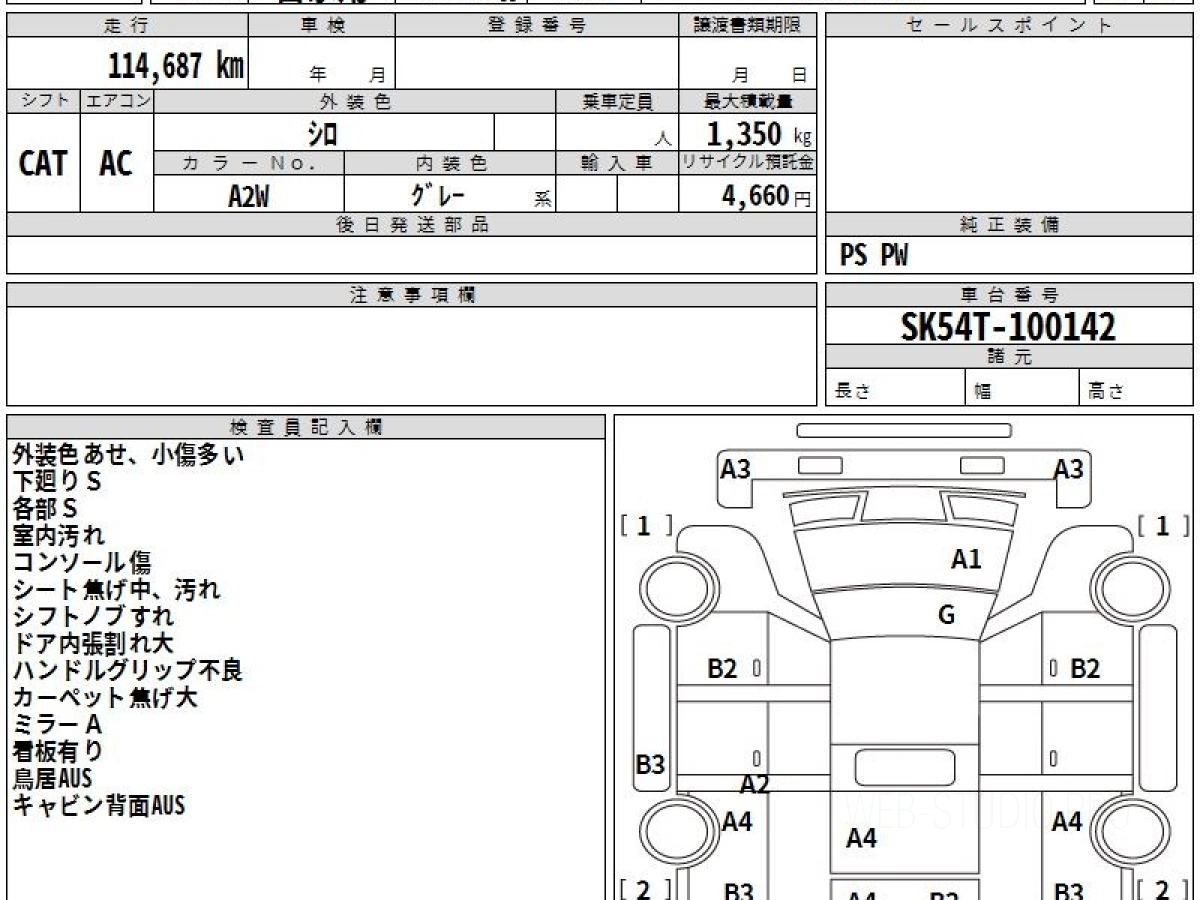Click the 輸入車 header
The width and height of the screenshot is (1200, 900).
617,163
